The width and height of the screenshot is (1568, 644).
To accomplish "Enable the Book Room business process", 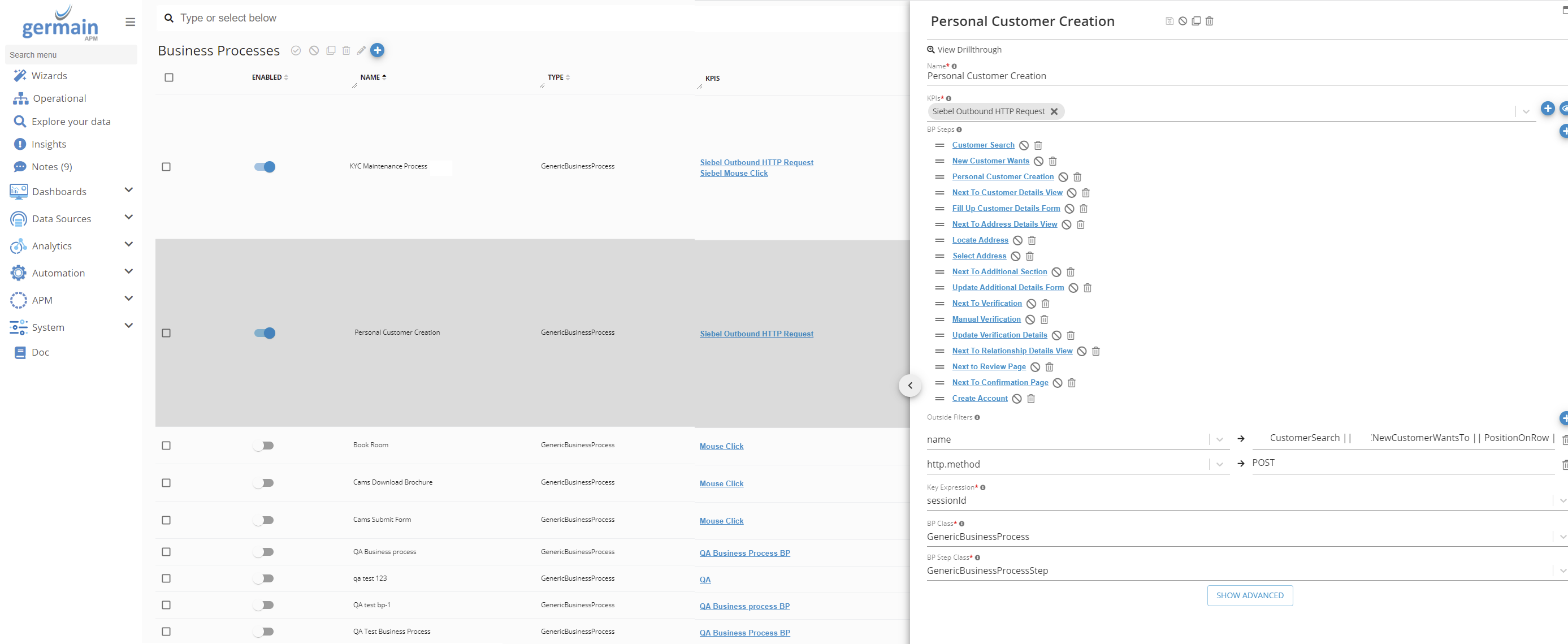I will tap(263, 446).
